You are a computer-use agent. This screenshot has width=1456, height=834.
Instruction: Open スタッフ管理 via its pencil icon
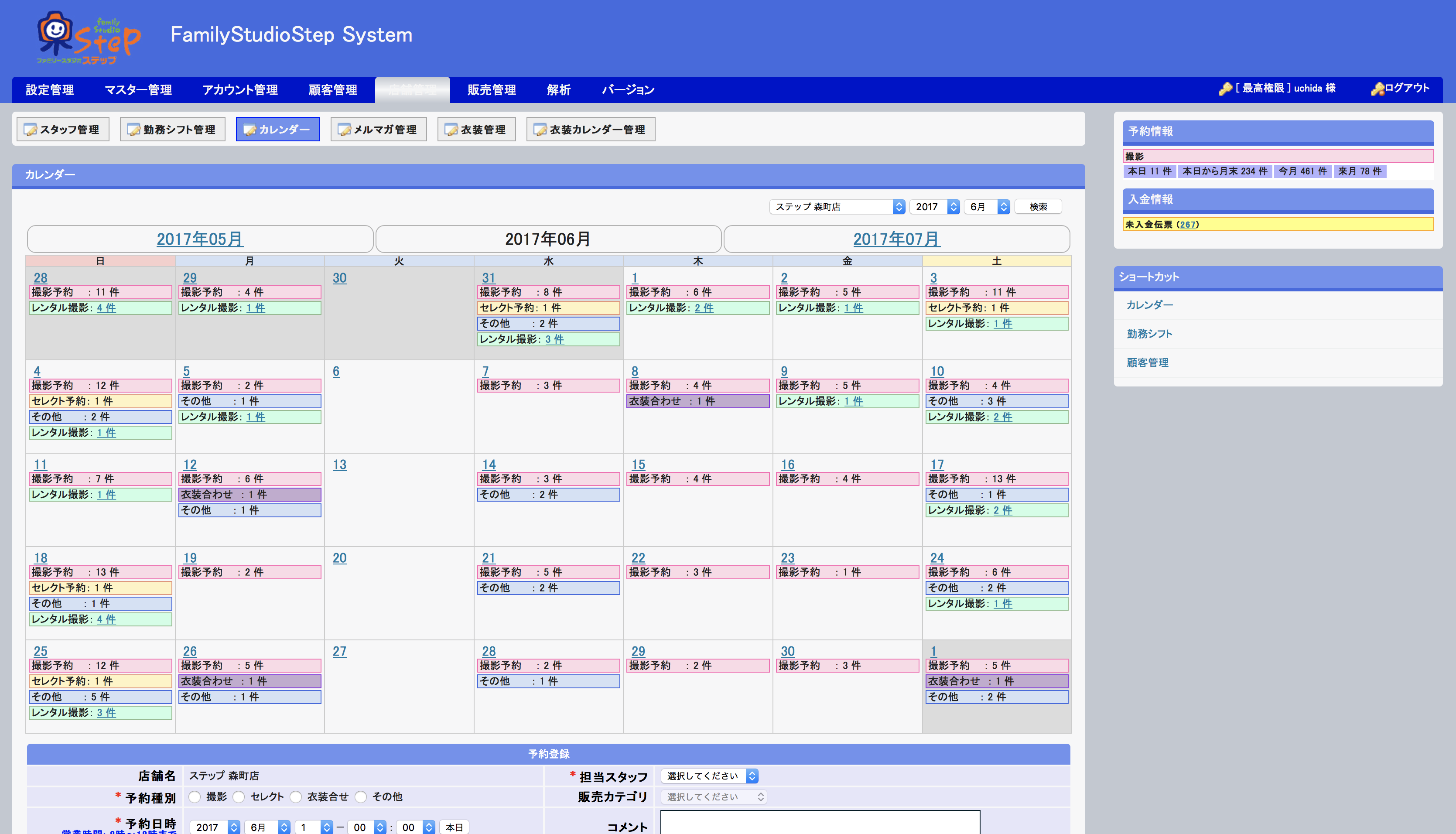coord(30,130)
